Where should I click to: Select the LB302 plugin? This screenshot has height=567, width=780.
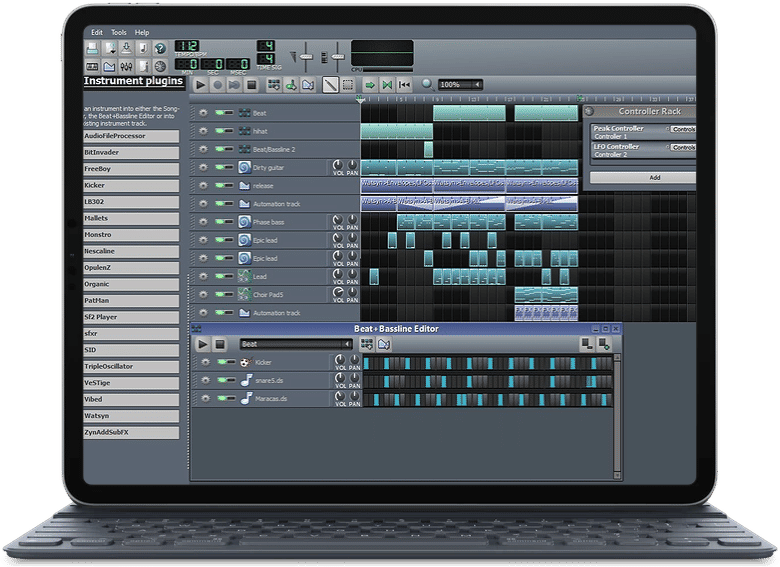[x=131, y=202]
